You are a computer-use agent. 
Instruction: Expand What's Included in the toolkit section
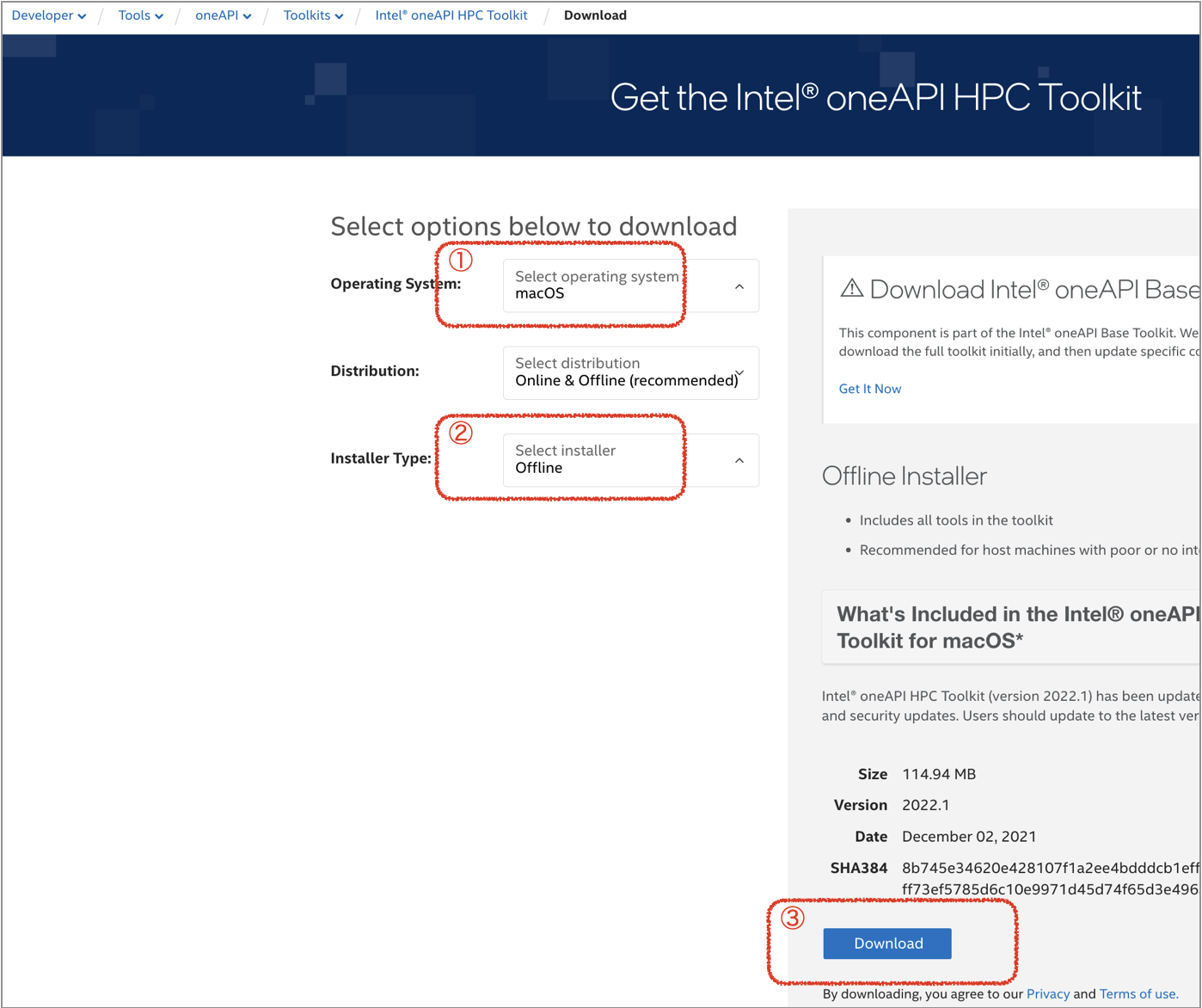pos(1011,627)
